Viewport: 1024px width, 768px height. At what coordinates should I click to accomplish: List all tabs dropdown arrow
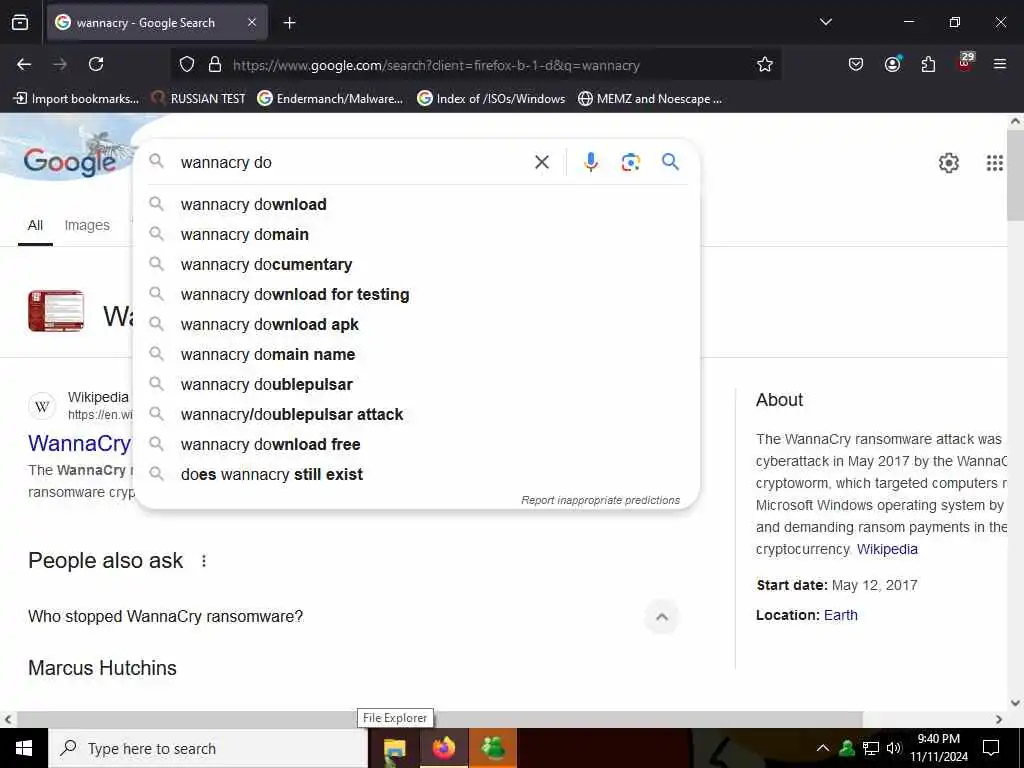[825, 22]
